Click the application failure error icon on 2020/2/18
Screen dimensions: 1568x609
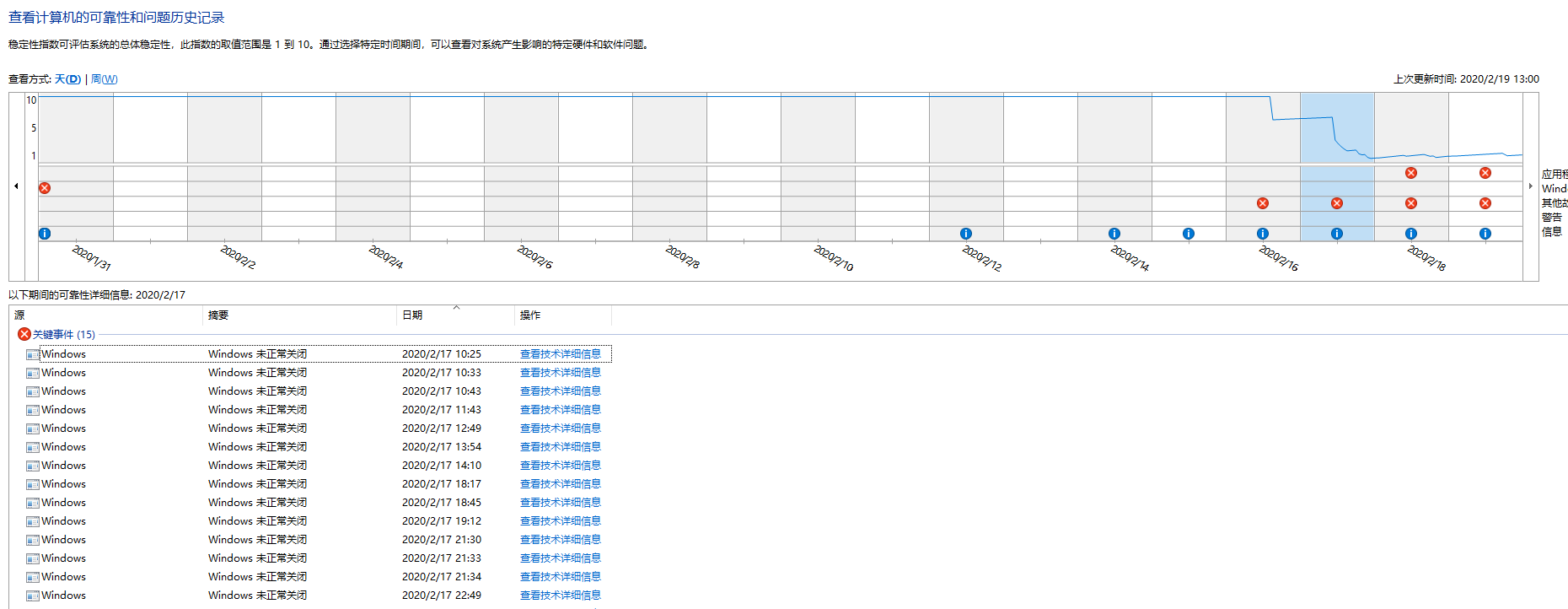coord(1411,173)
